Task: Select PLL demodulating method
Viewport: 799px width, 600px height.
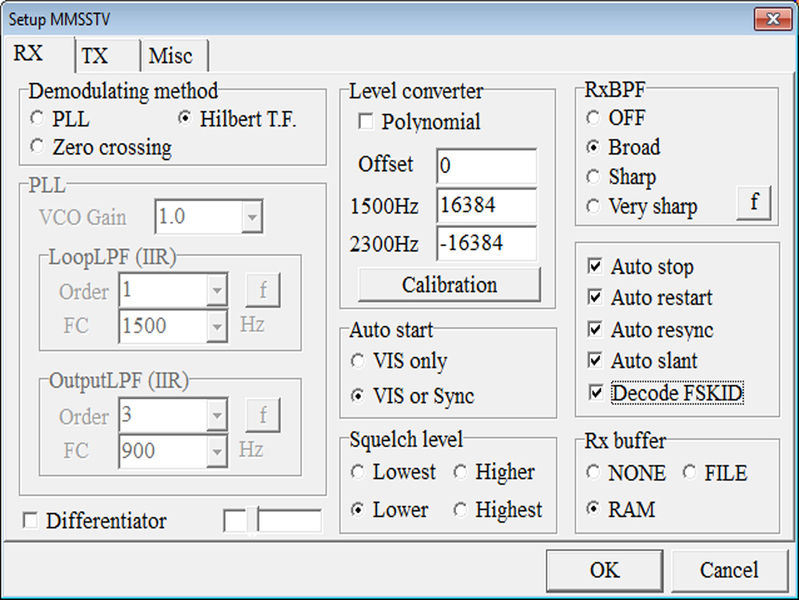Action: click(x=37, y=118)
